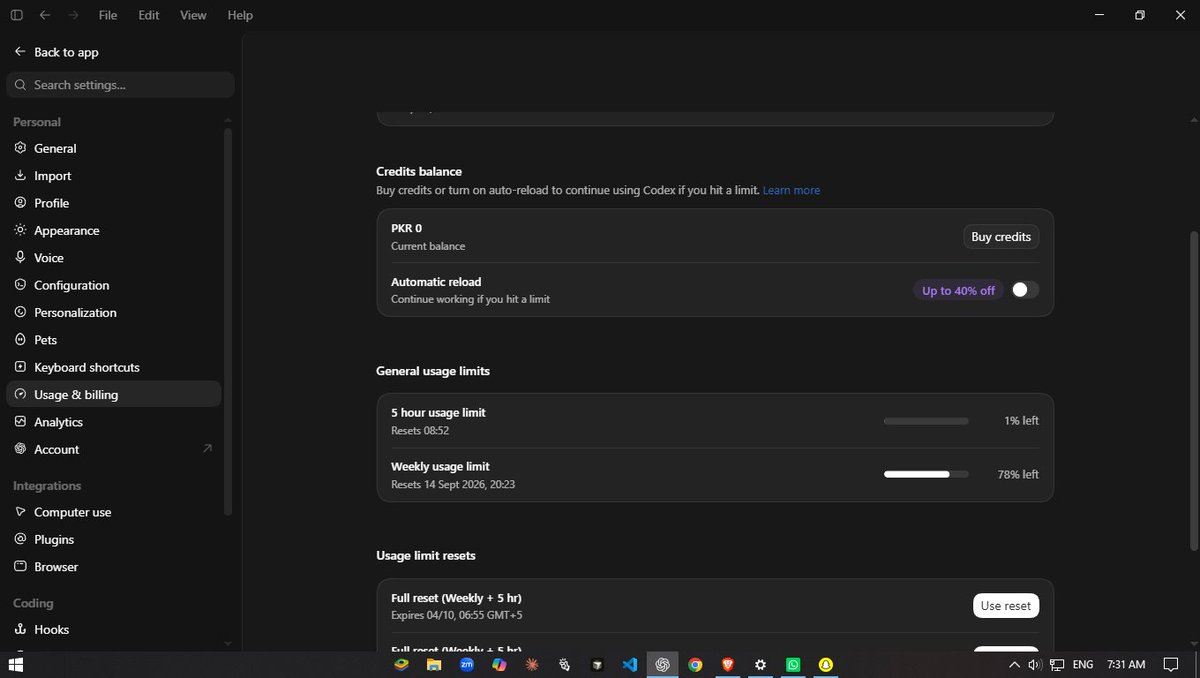Screen dimensions: 1200x678
Task: Click the Search settings input field
Action: pyautogui.click(x=121, y=85)
